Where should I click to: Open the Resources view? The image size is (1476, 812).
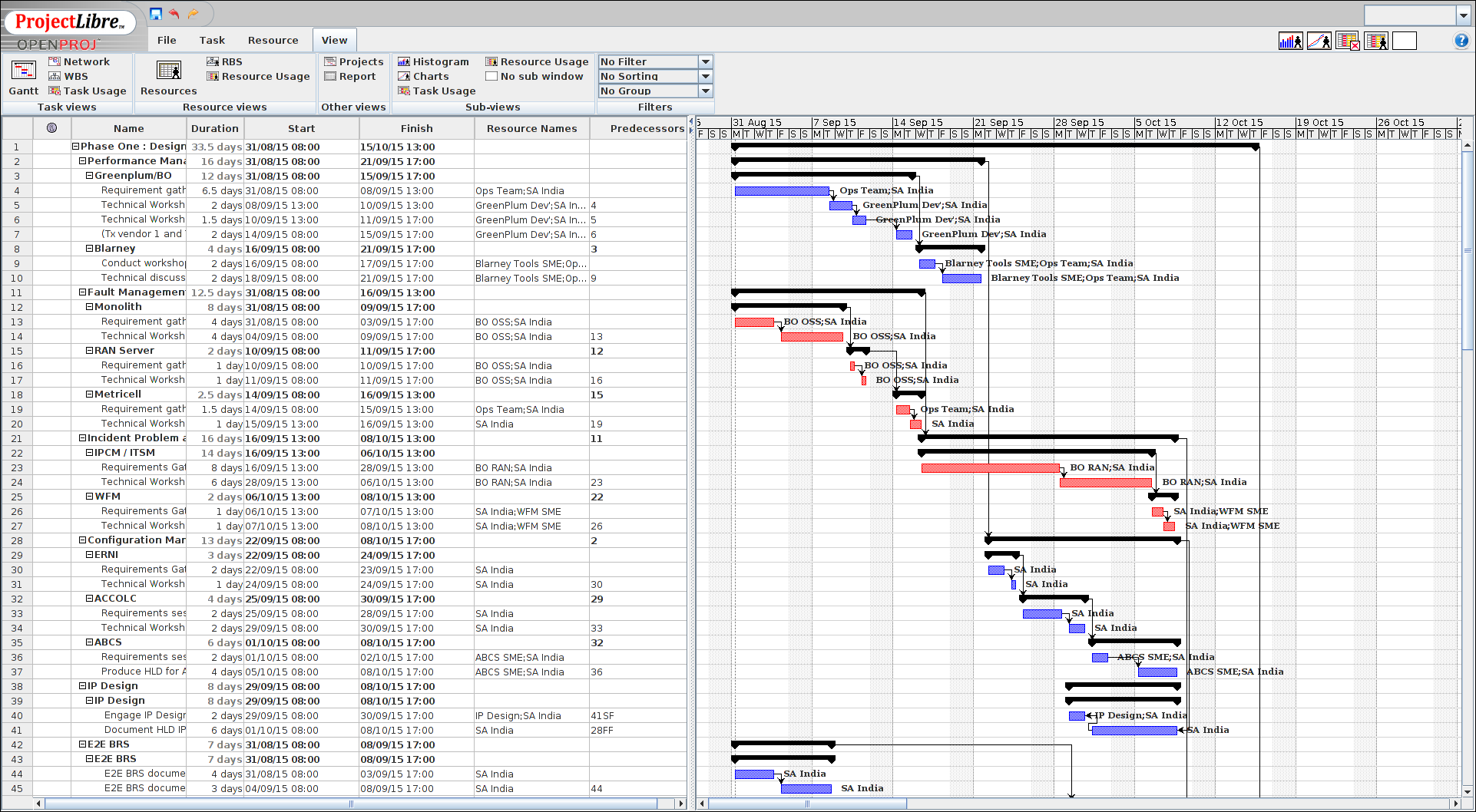click(x=168, y=78)
